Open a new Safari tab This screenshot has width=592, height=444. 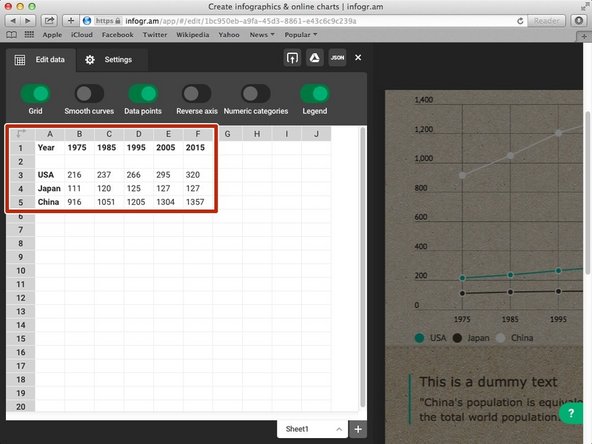click(x=584, y=37)
